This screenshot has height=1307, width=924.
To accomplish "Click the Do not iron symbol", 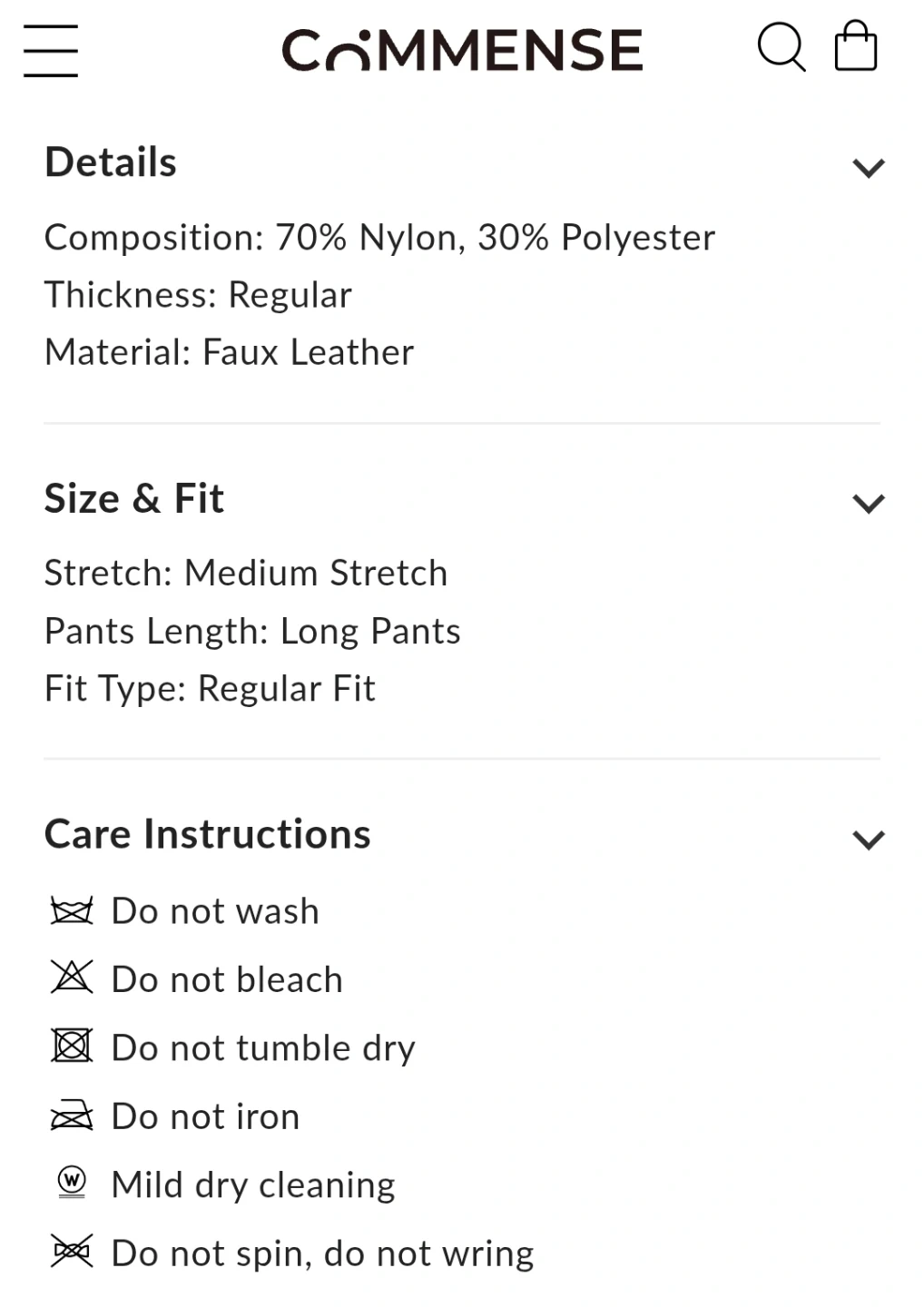I will coord(72,1115).
